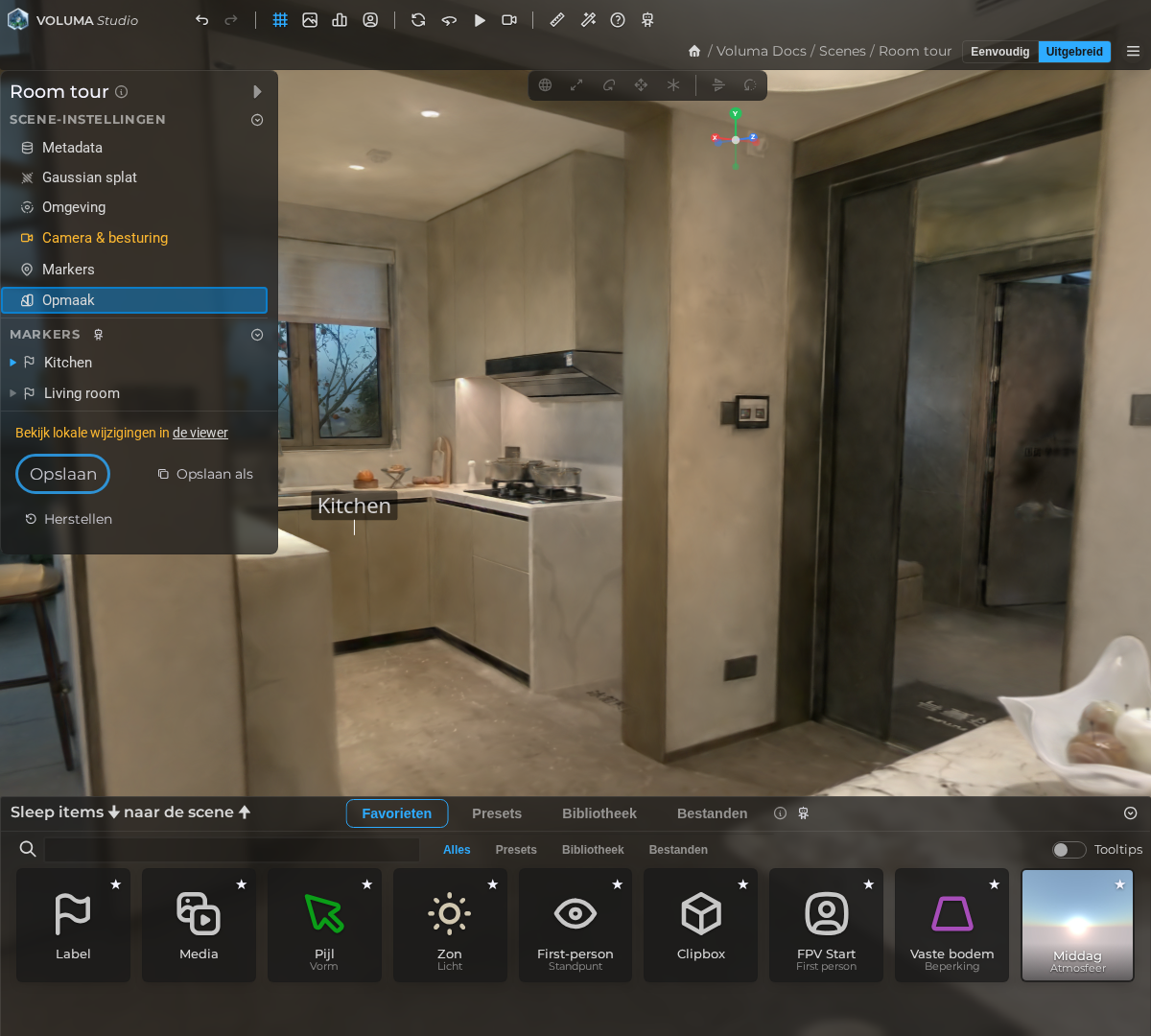Open the hamburger menu at top right
This screenshot has height=1036, width=1151.
tap(1133, 52)
